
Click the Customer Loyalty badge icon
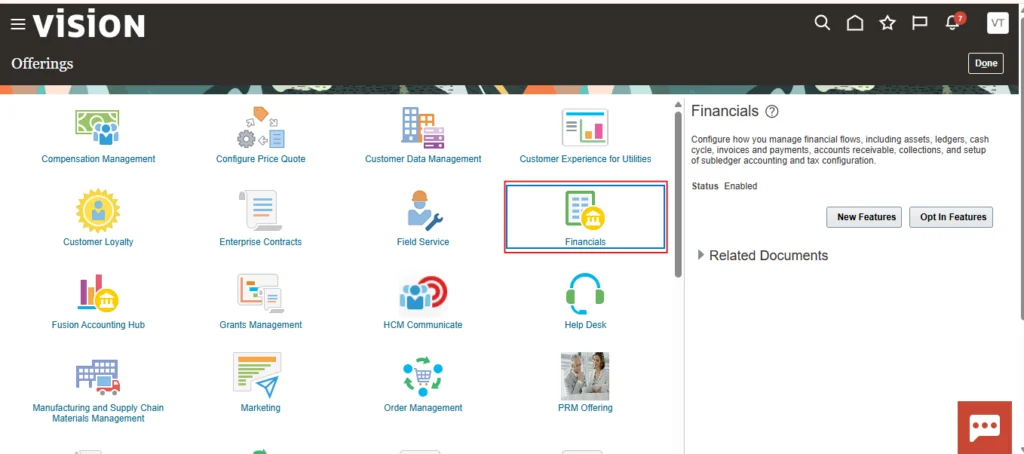[x=97, y=210]
